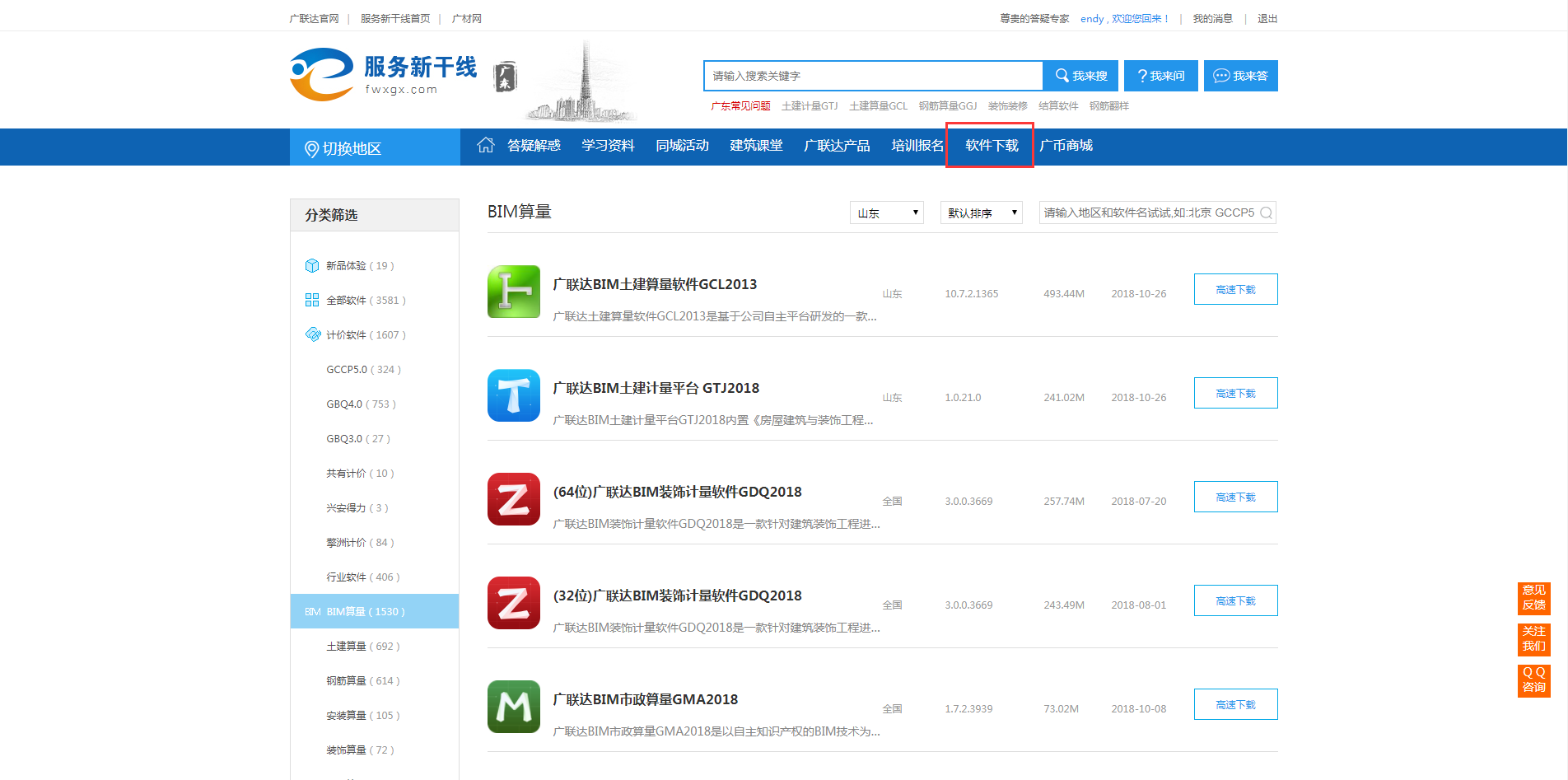
Task: Select the GCCP5.0 category
Action: 363,370
